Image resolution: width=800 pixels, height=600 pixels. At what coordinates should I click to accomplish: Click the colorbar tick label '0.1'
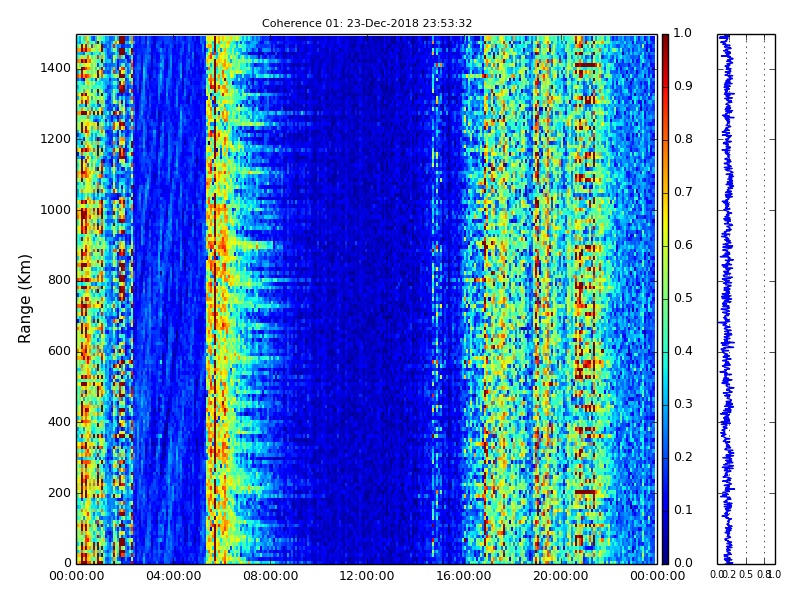pyautogui.click(x=683, y=510)
